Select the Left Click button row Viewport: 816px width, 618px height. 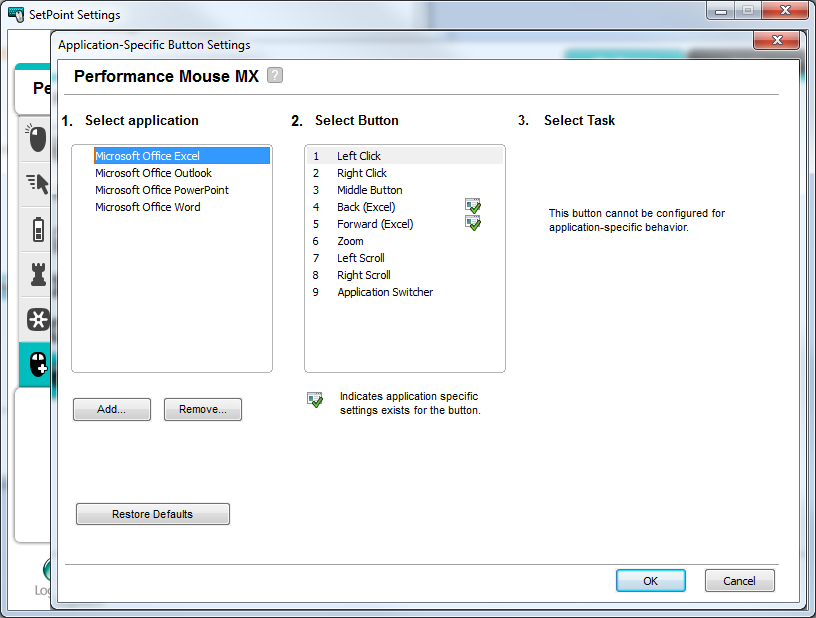click(x=405, y=156)
